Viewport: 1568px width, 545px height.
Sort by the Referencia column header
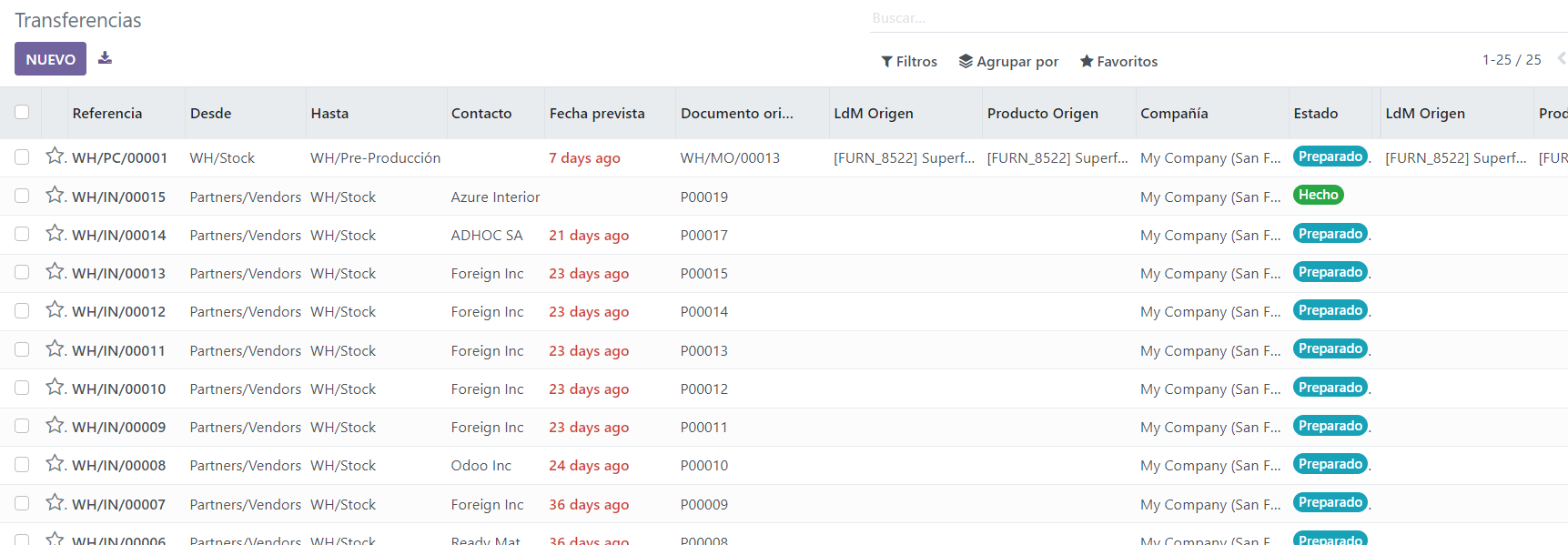pos(107,113)
